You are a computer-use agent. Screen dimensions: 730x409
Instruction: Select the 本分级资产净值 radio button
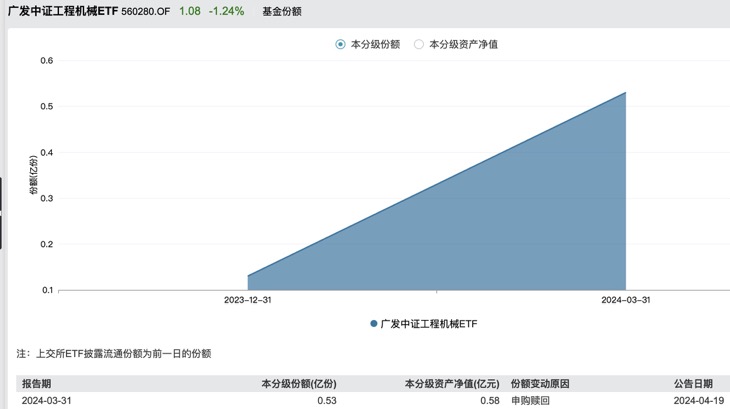pos(419,44)
